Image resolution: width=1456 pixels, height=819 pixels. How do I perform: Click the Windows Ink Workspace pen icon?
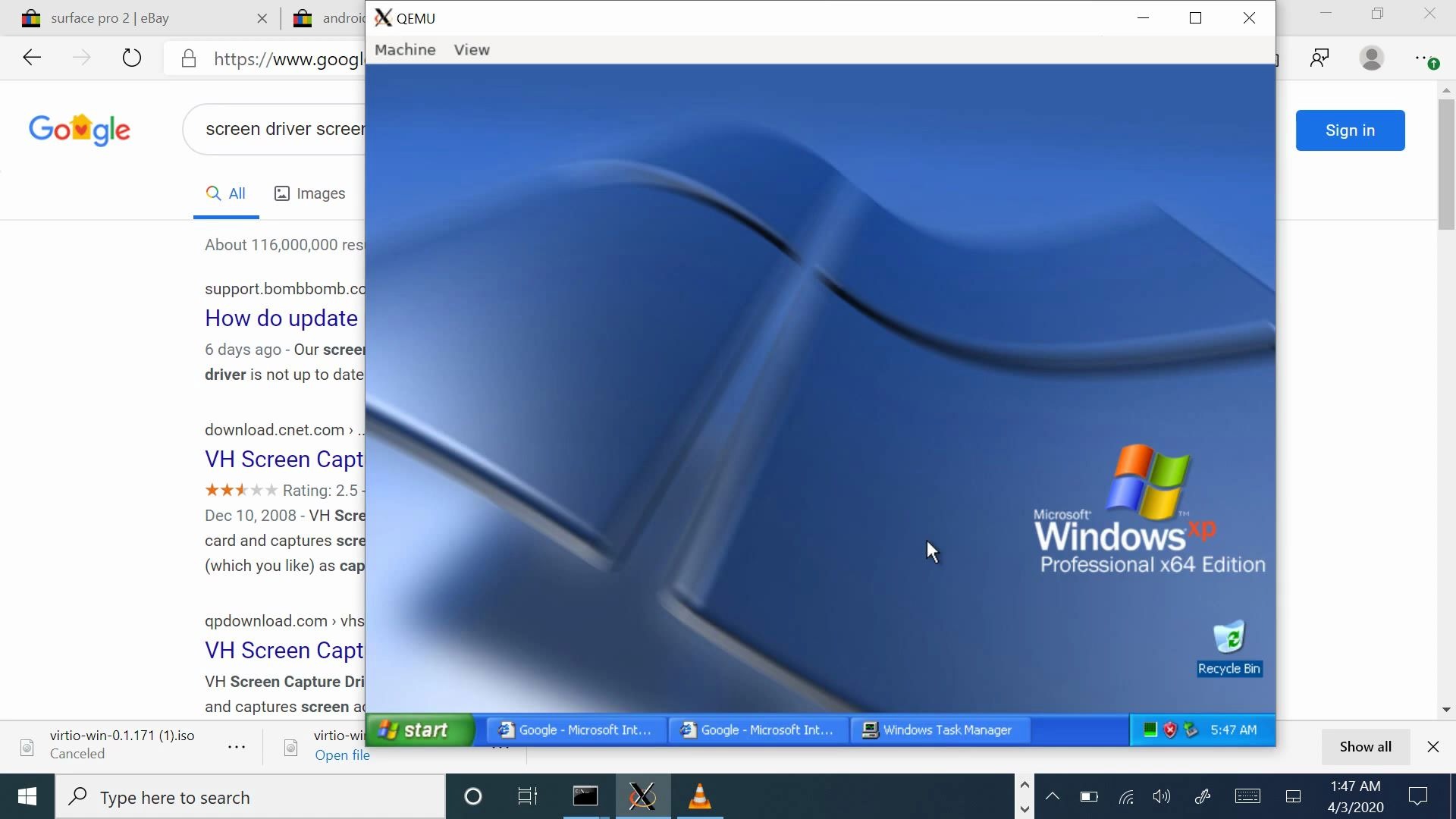(1203, 796)
